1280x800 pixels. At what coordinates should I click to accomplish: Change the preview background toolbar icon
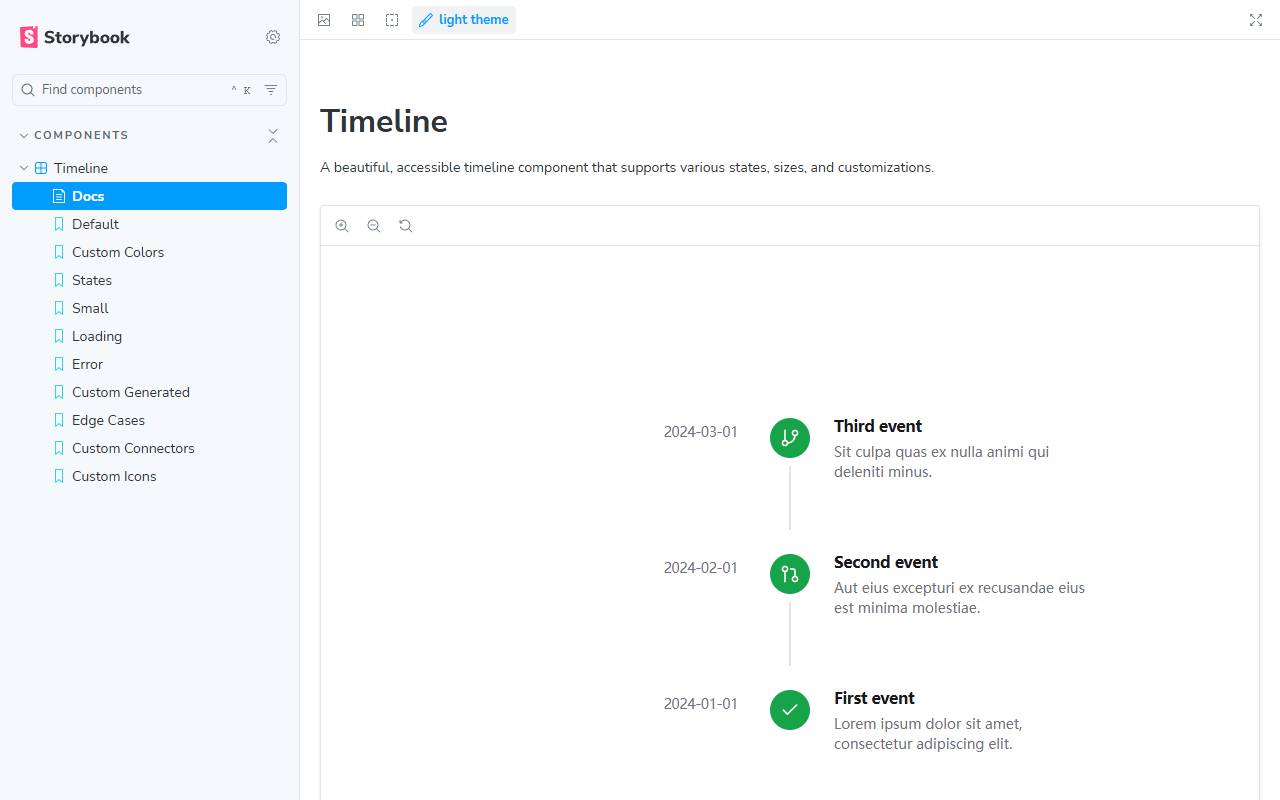324,20
